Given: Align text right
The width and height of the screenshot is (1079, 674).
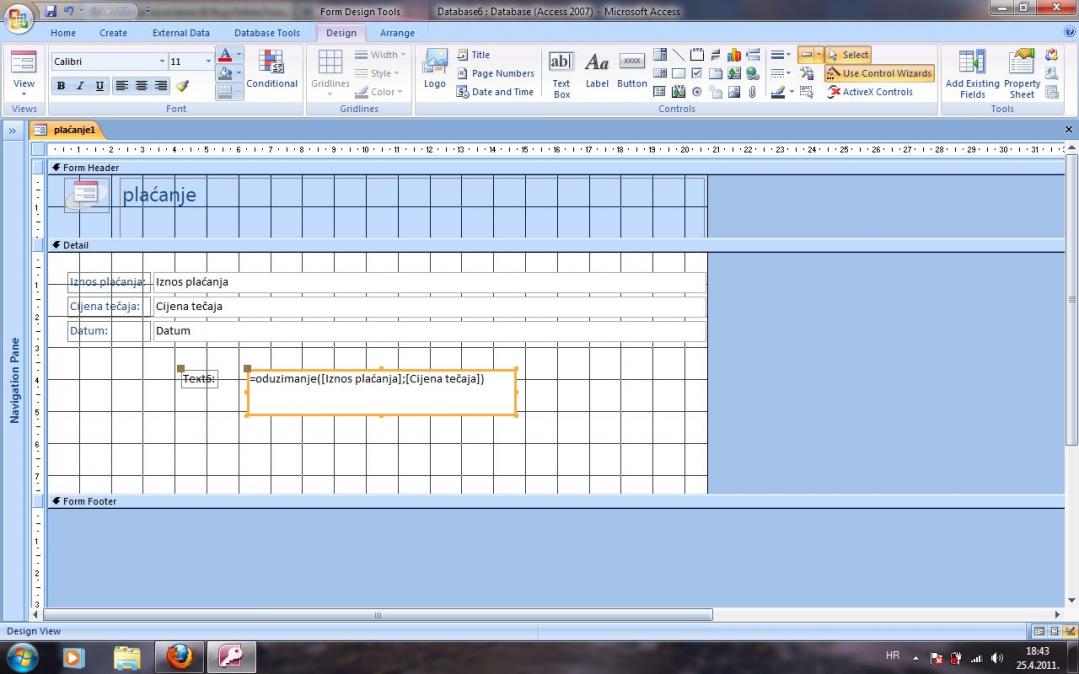Looking at the screenshot, I should click(x=160, y=86).
